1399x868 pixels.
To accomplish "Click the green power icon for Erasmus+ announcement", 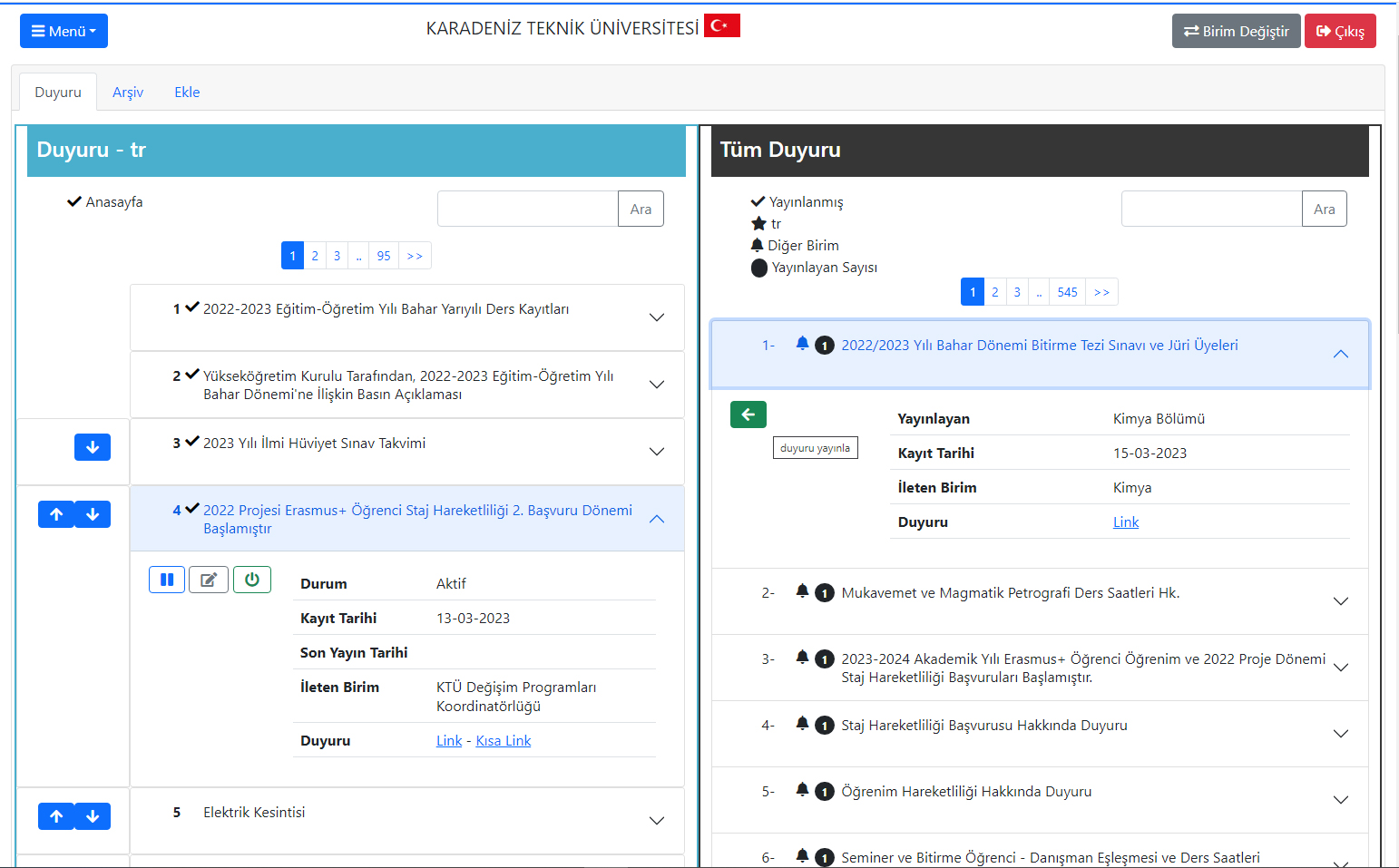I will (x=252, y=579).
